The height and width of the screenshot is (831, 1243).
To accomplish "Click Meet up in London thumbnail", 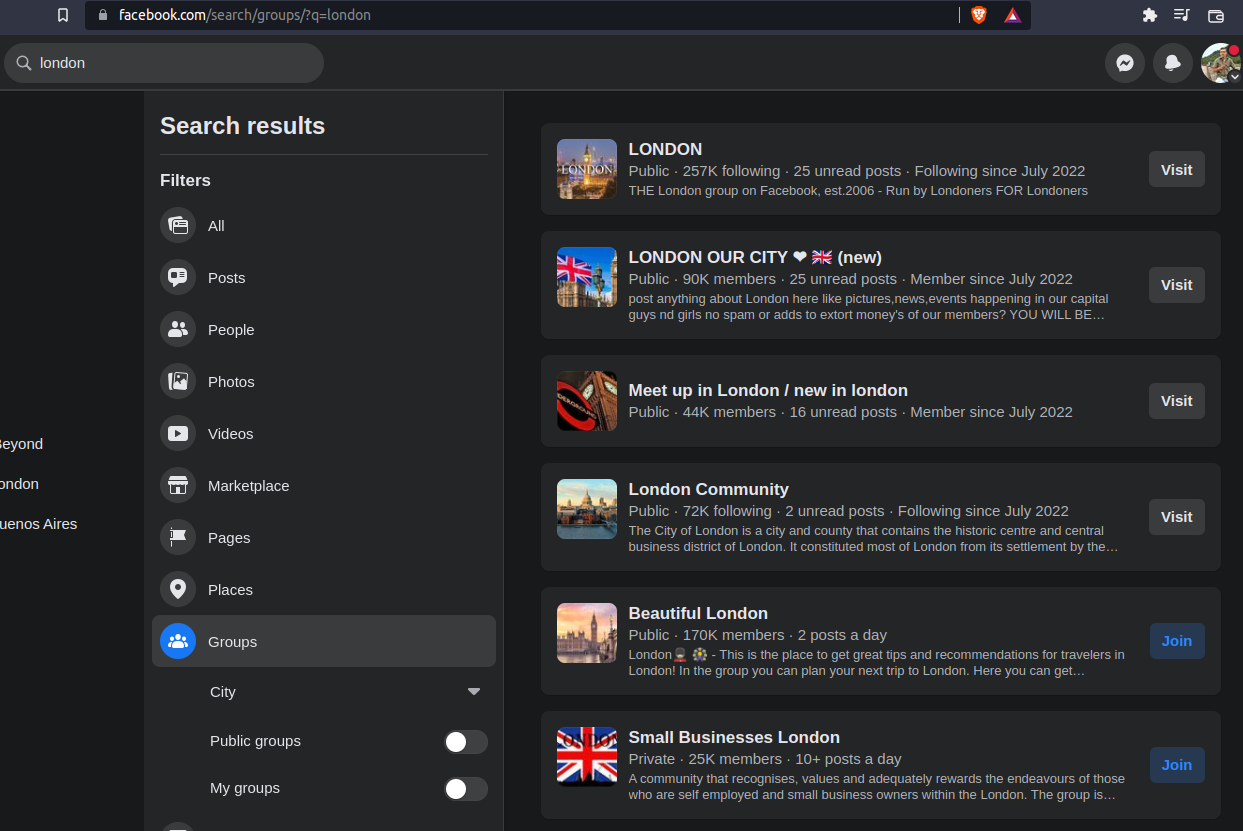I will pyautogui.click(x=587, y=401).
